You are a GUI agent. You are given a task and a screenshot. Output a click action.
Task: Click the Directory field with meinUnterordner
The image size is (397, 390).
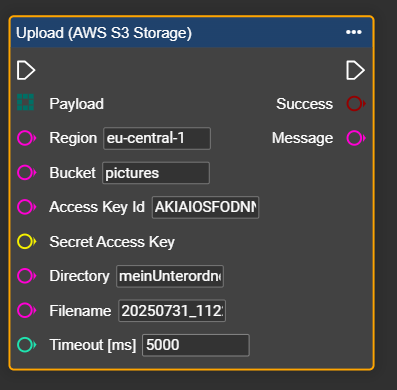click(x=170, y=276)
